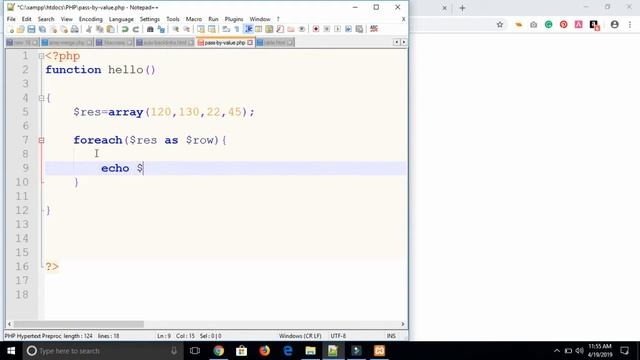Click the Save All toolbar icon
Viewport: 640px width, 360px height.
(42, 29)
